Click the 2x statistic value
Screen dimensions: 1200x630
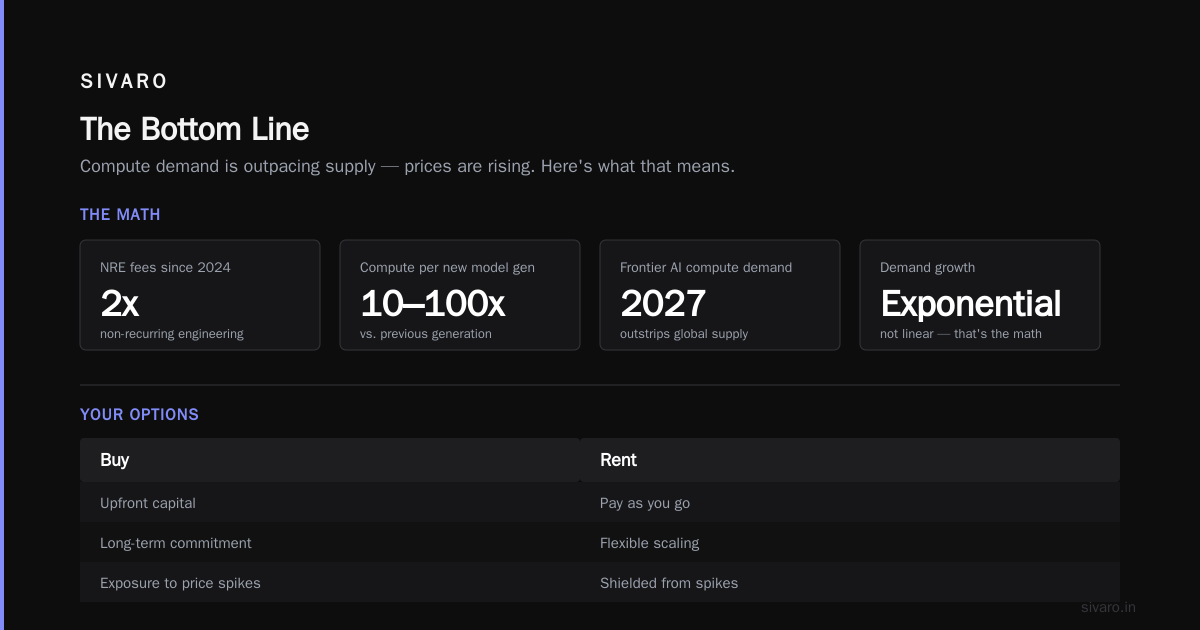(x=119, y=303)
